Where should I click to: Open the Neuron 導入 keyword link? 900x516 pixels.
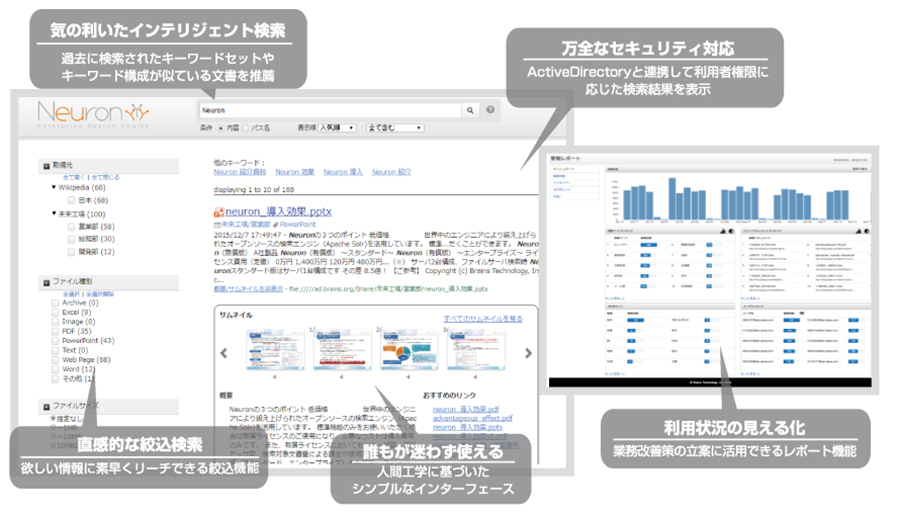click(x=343, y=172)
